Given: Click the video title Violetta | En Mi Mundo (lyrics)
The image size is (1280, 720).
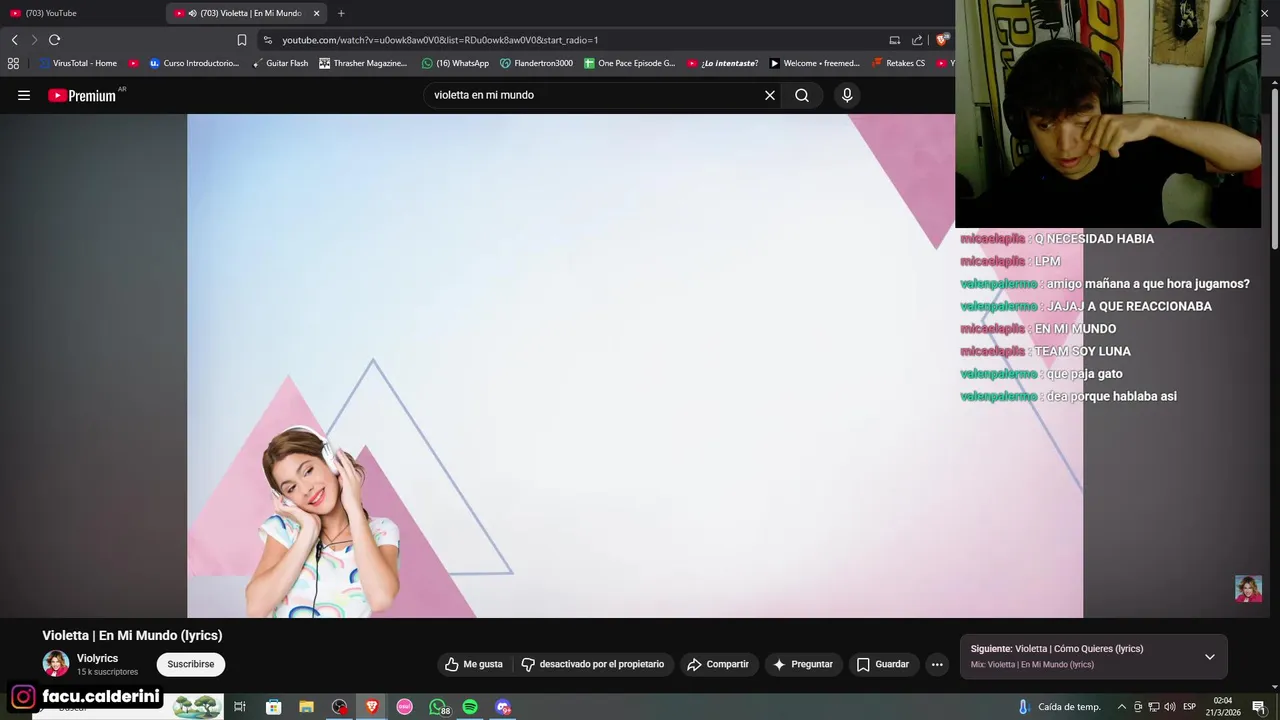Looking at the screenshot, I should pos(132,635).
